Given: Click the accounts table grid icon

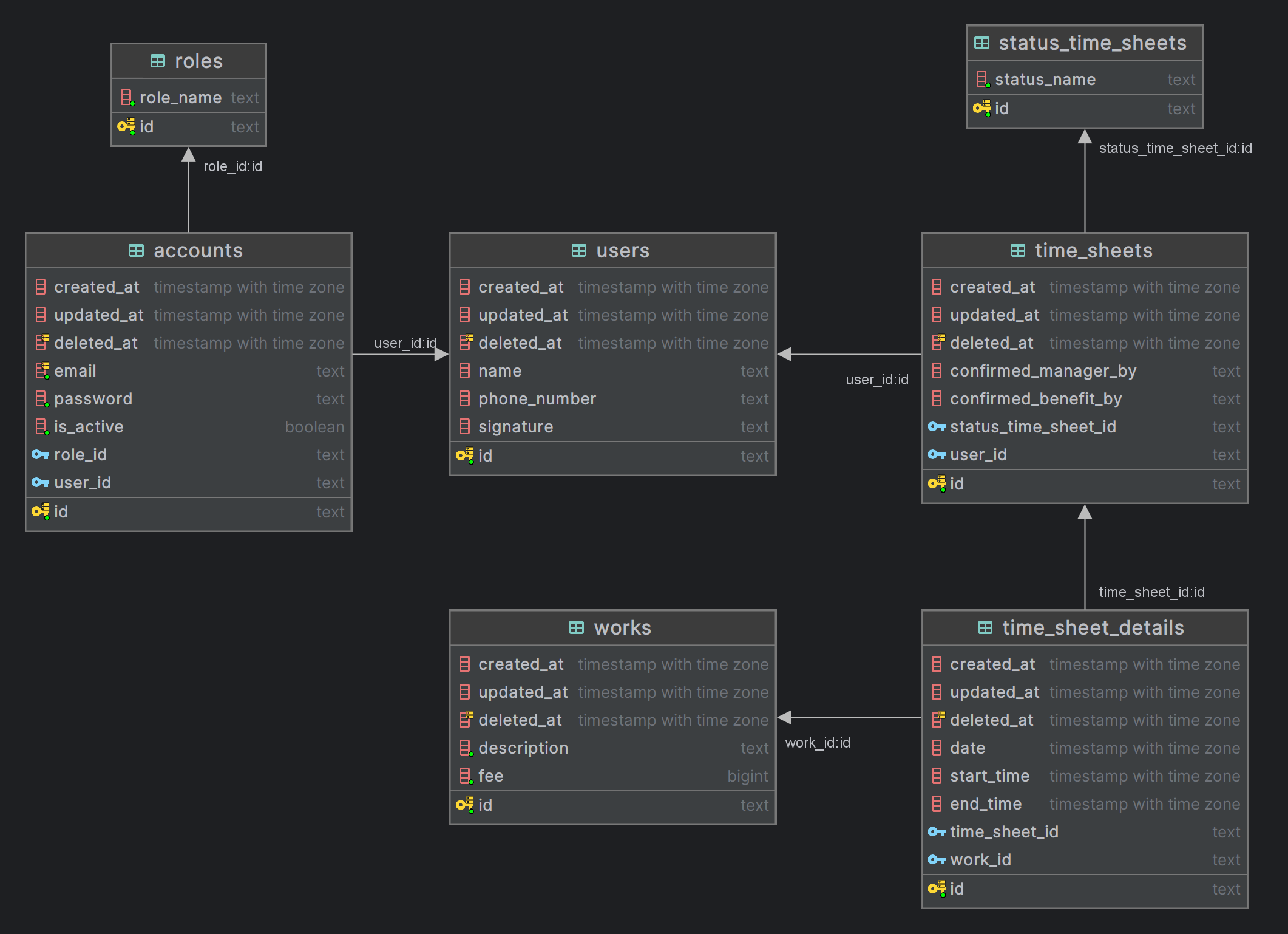Looking at the screenshot, I should click(x=137, y=251).
